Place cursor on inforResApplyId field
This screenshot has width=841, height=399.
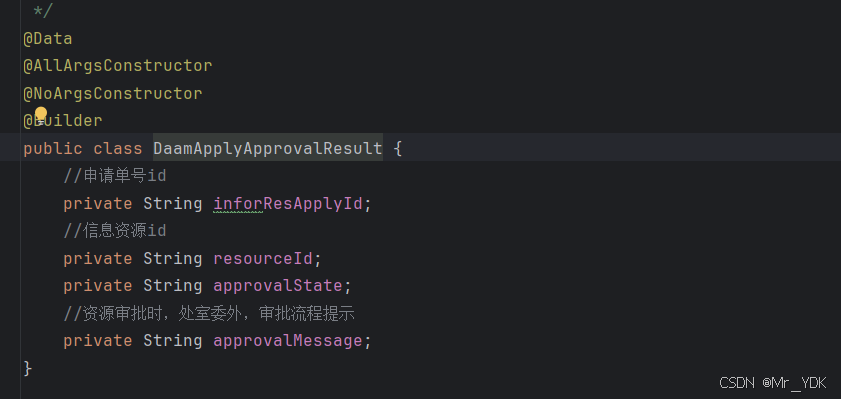[288, 204]
